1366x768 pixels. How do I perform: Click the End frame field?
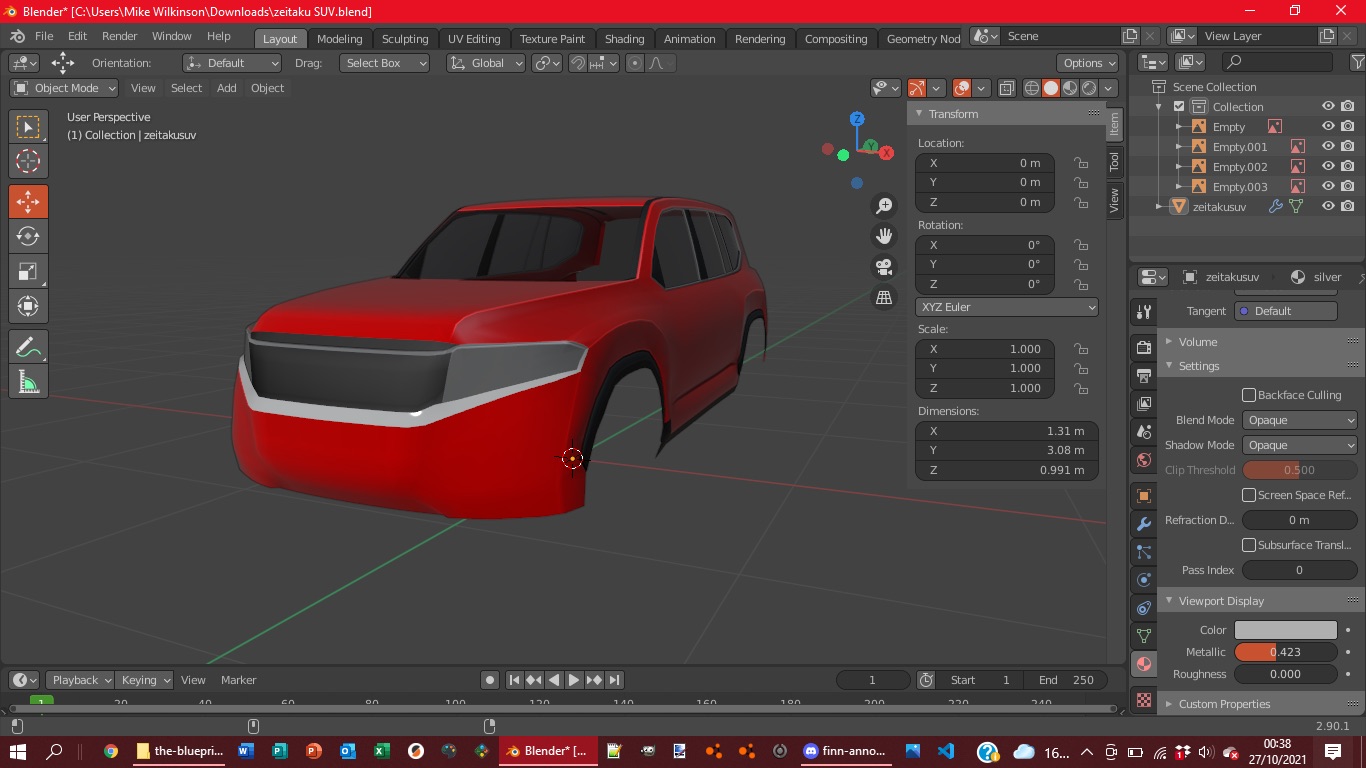pyautogui.click(x=1066, y=680)
